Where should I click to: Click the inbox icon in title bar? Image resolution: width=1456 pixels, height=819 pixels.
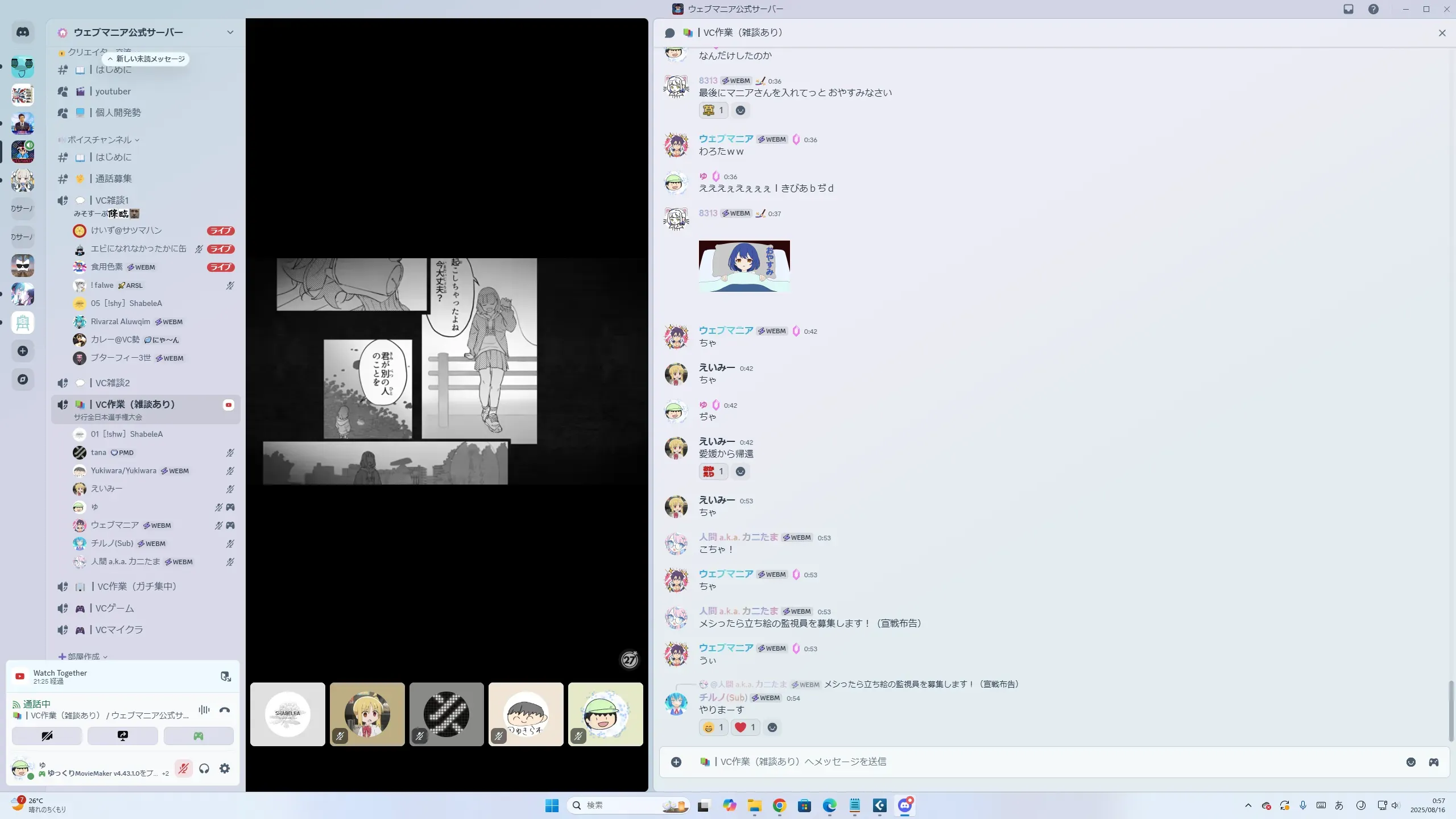tap(1349, 9)
